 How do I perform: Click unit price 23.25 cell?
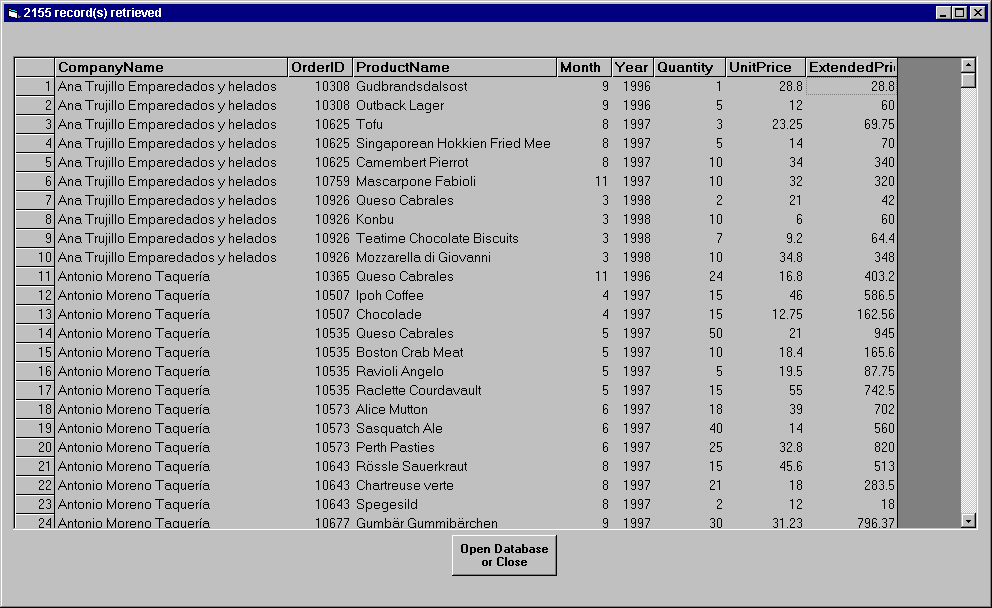click(x=766, y=125)
